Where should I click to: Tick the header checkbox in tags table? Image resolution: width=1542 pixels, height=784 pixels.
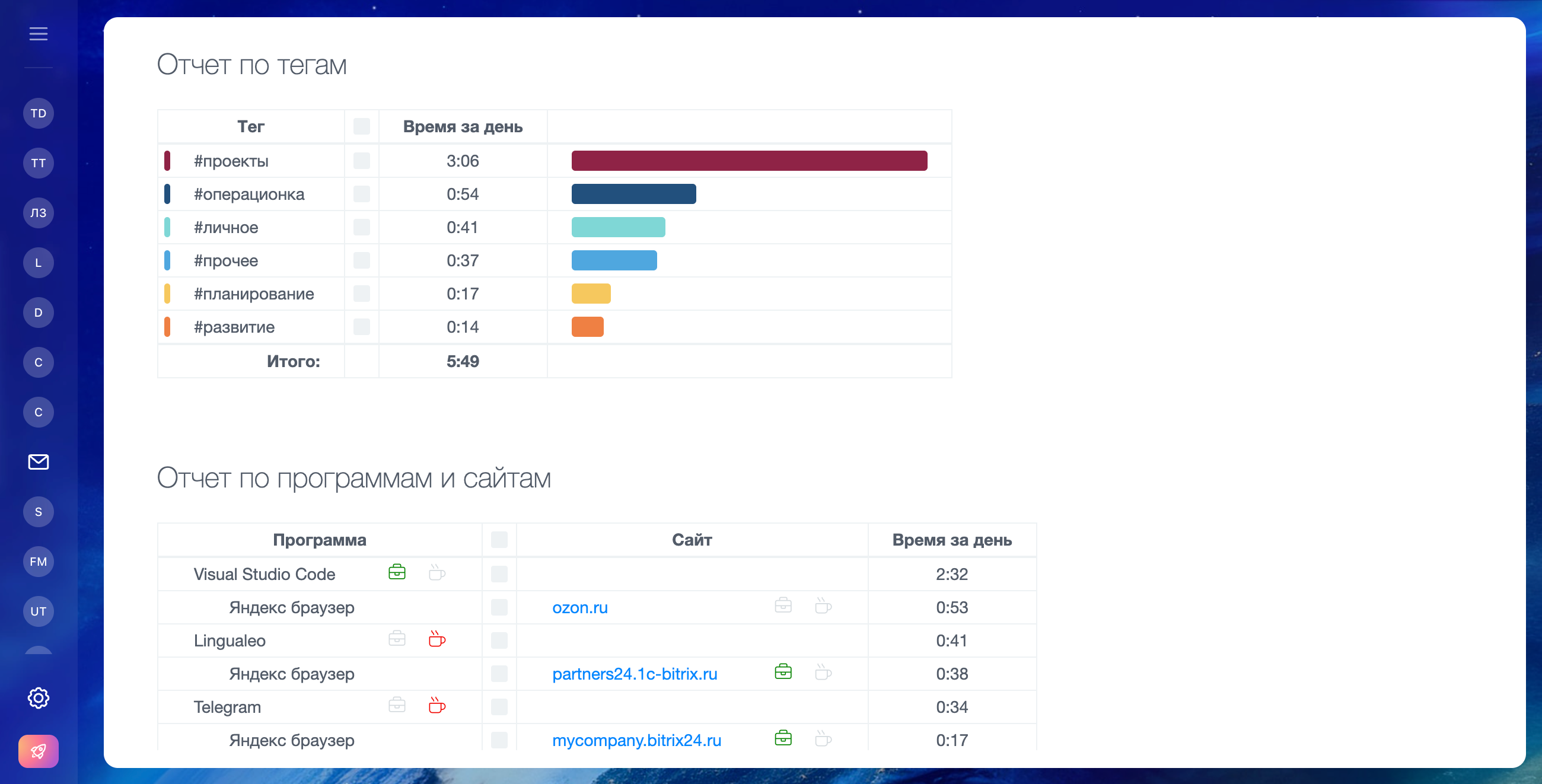[x=362, y=126]
